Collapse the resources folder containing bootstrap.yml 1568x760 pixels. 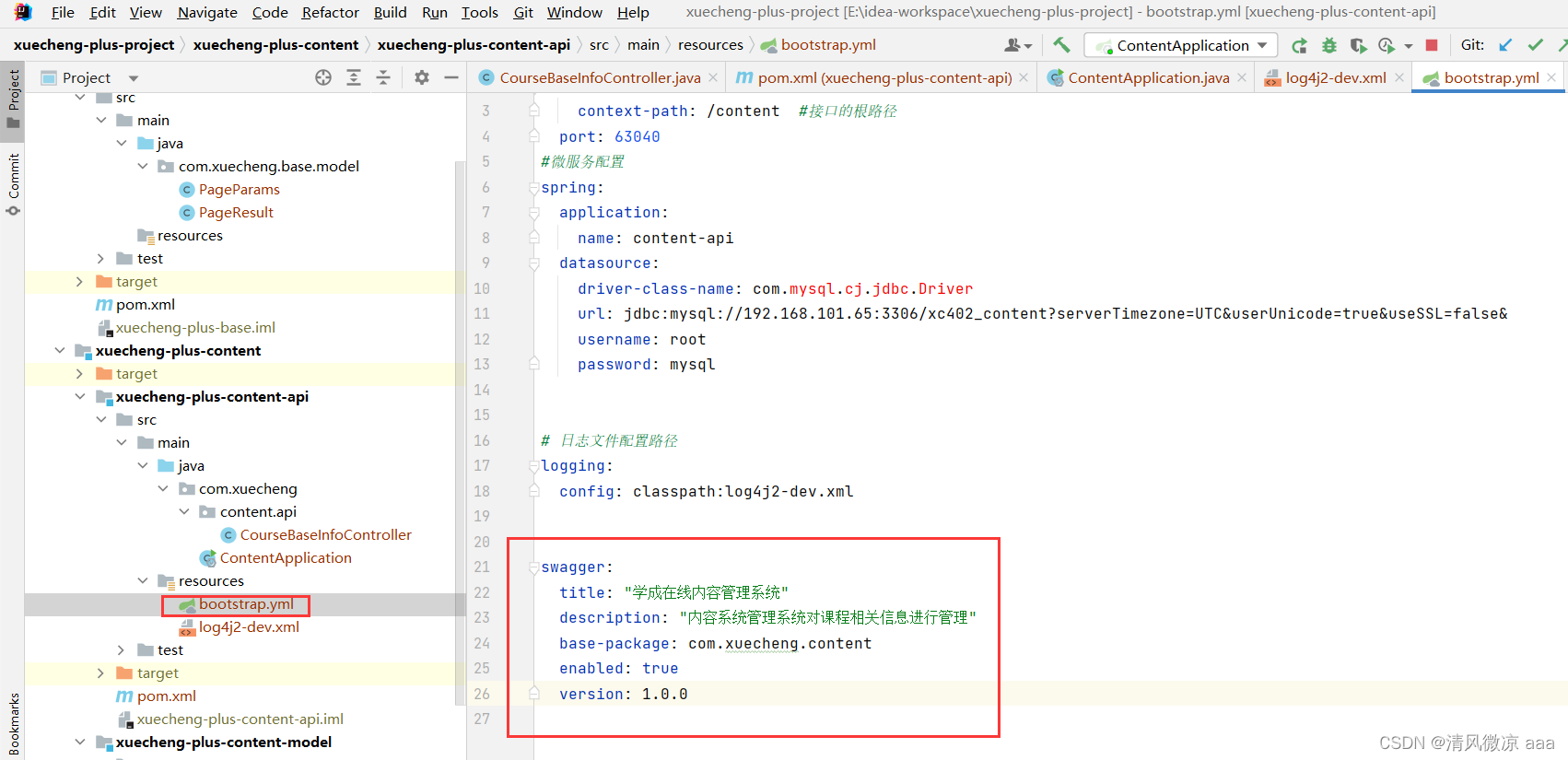pyautogui.click(x=143, y=581)
